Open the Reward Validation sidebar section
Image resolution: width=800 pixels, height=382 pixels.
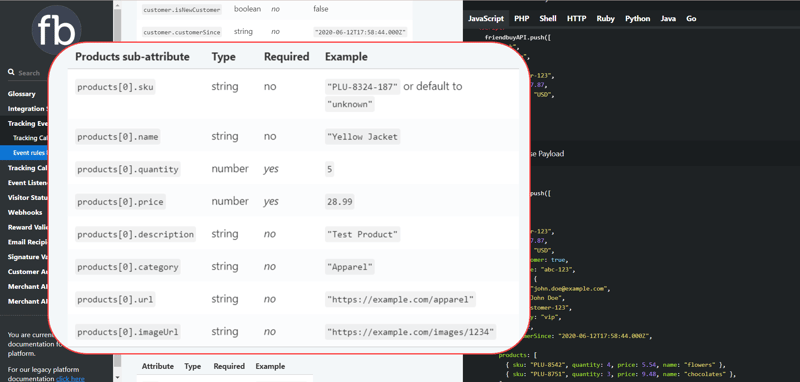tap(28, 227)
